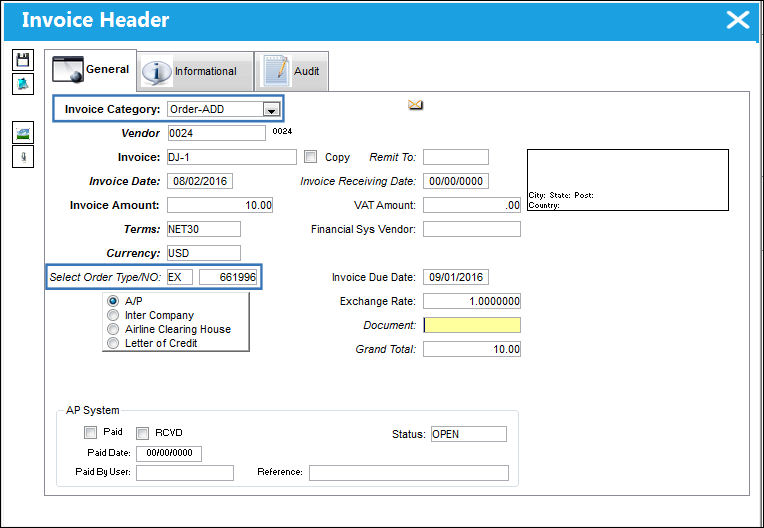The width and height of the screenshot is (764, 528).
Task: Open the Informational tab
Action: coord(195,72)
